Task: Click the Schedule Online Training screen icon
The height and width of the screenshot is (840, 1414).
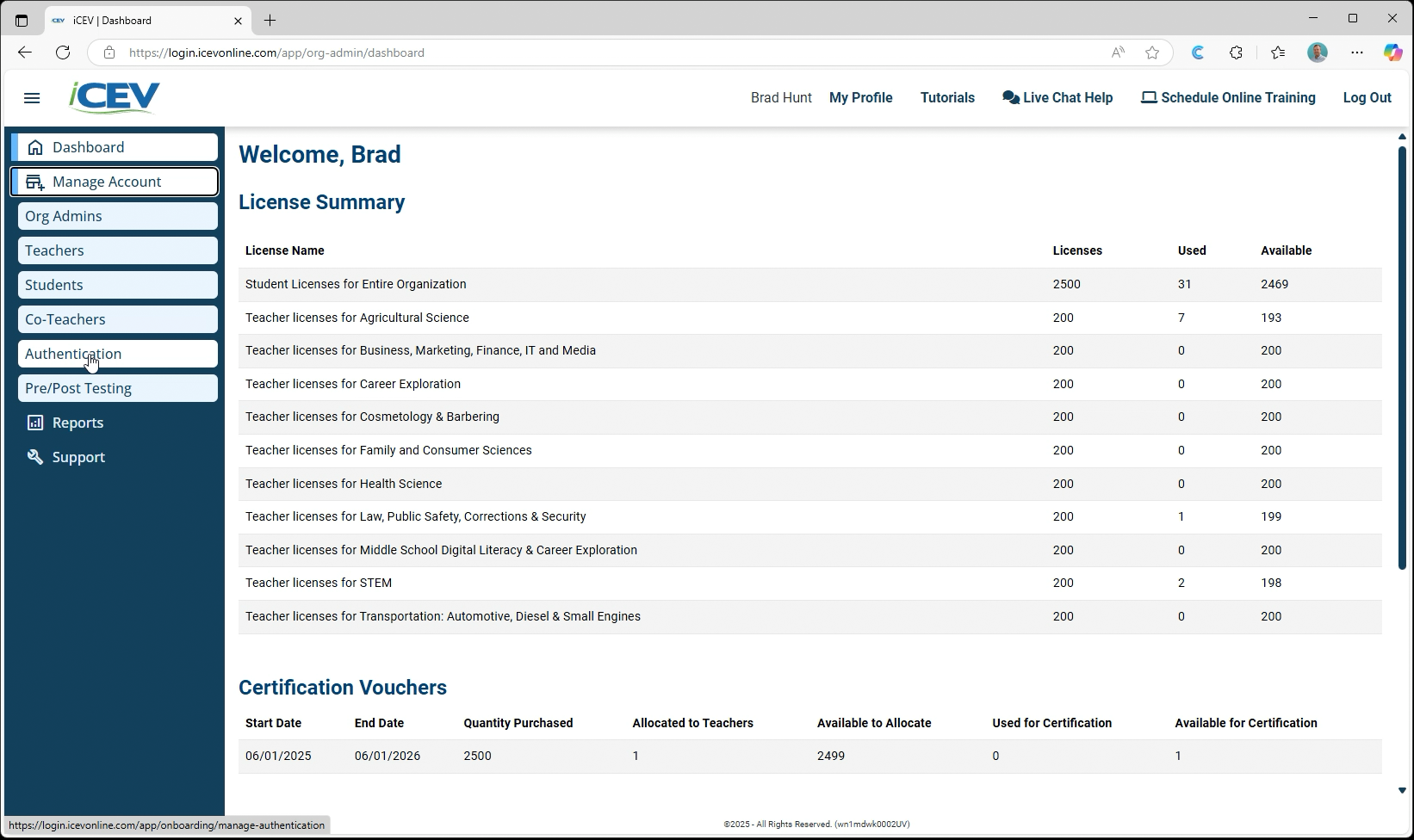Action: 1149,97
